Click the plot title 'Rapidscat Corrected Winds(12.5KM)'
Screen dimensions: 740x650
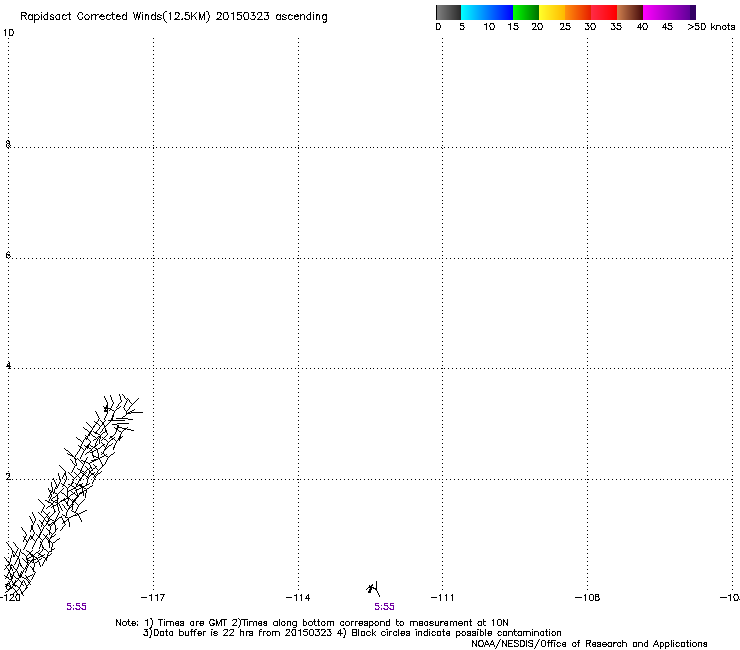click(x=115, y=17)
